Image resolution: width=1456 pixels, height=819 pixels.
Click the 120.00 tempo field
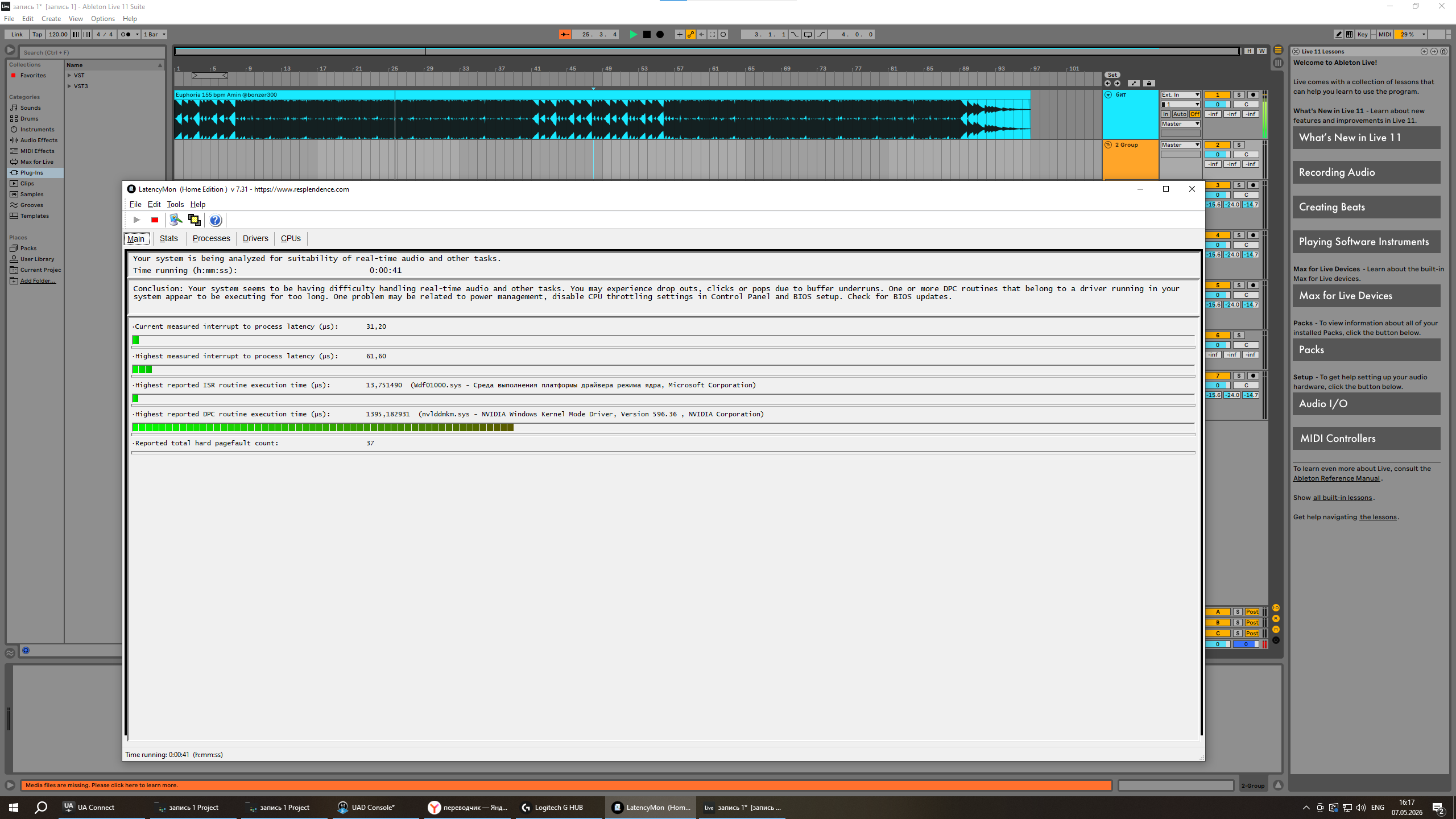58,35
